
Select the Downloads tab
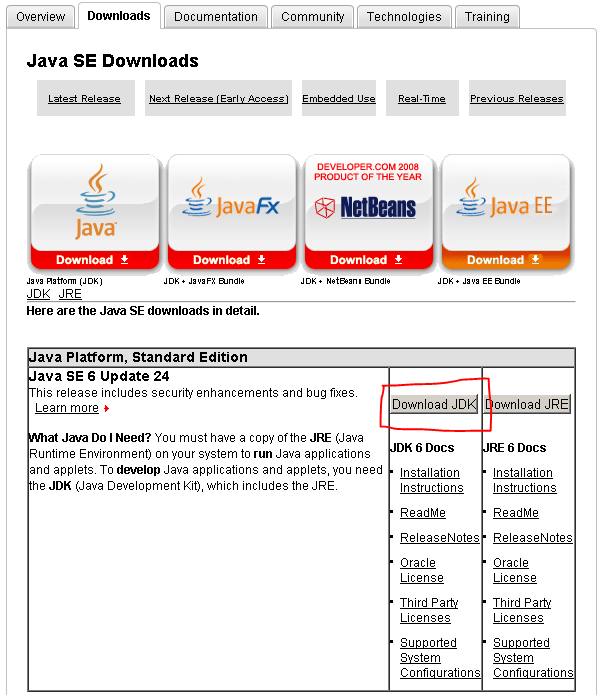coord(119,16)
